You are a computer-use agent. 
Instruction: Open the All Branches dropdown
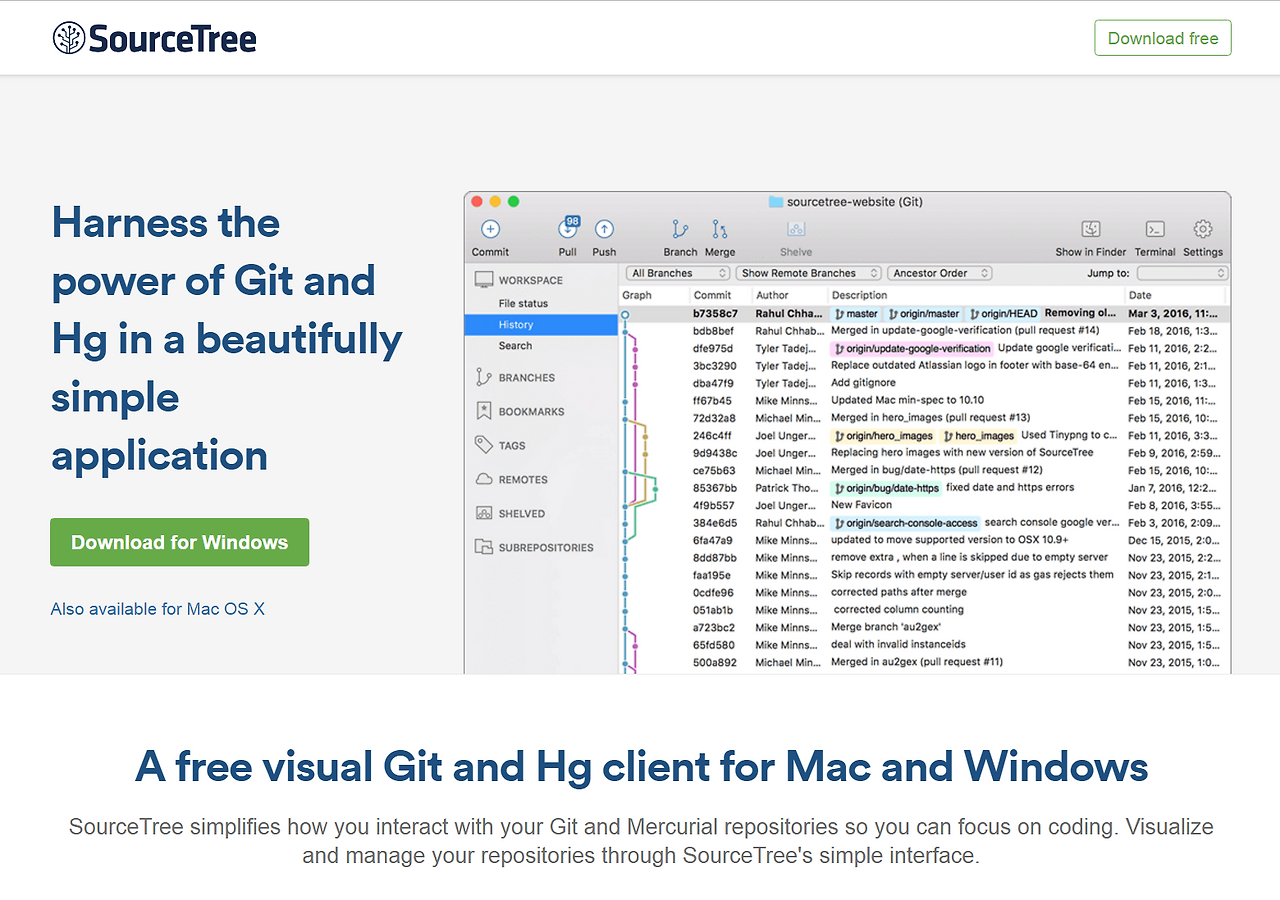coord(679,273)
